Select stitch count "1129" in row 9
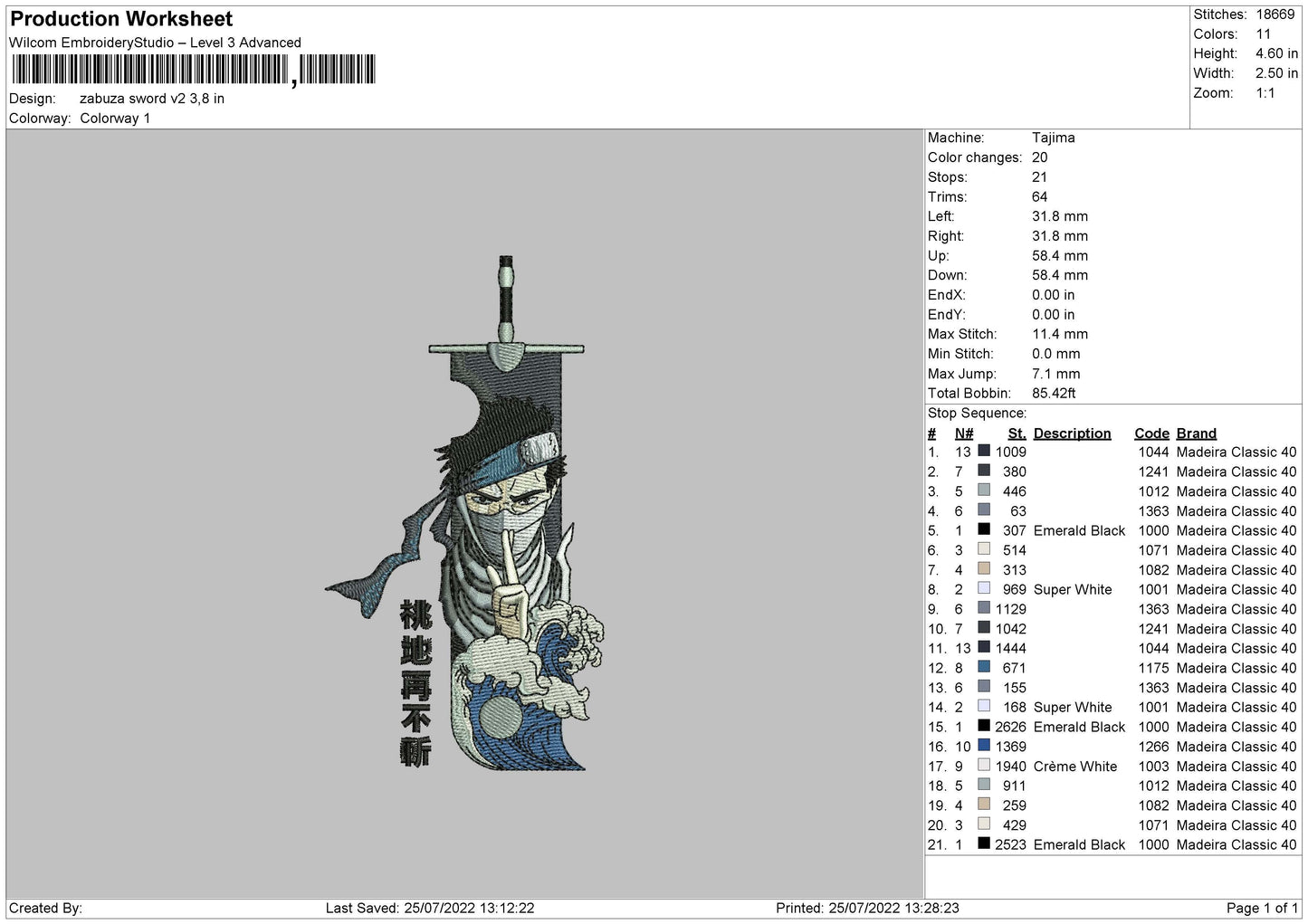 coord(1011,609)
